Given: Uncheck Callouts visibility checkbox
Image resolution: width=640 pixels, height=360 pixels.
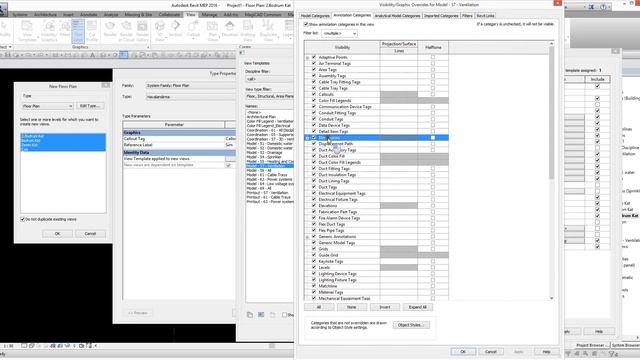Looking at the screenshot, I should click(x=314, y=94).
